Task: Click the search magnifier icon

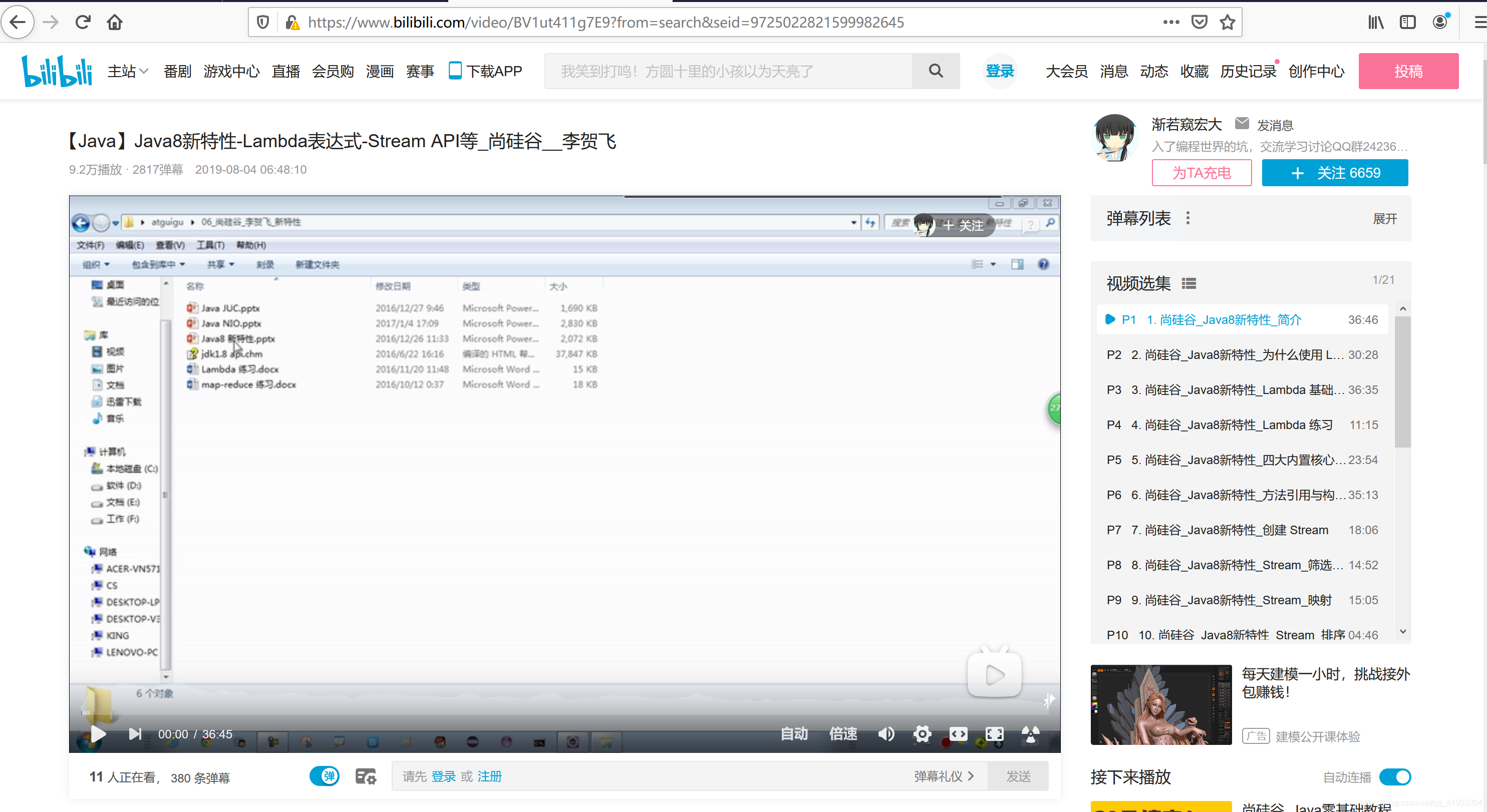Action: pos(936,71)
